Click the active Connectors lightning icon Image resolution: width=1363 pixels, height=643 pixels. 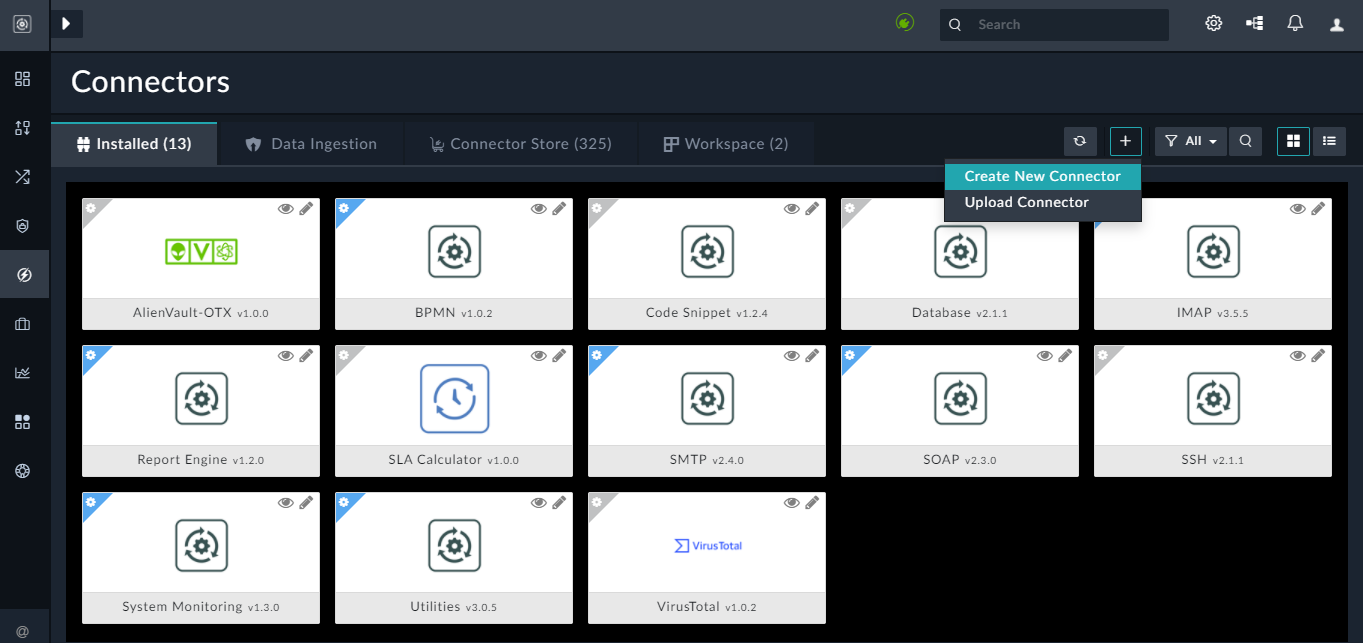pos(22,274)
